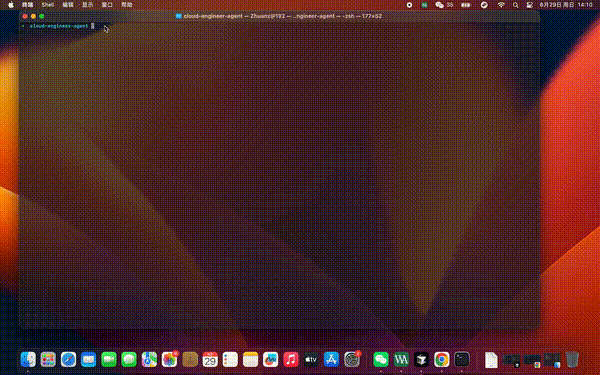Click the folder icon in Terminal title bar

pos(178,16)
